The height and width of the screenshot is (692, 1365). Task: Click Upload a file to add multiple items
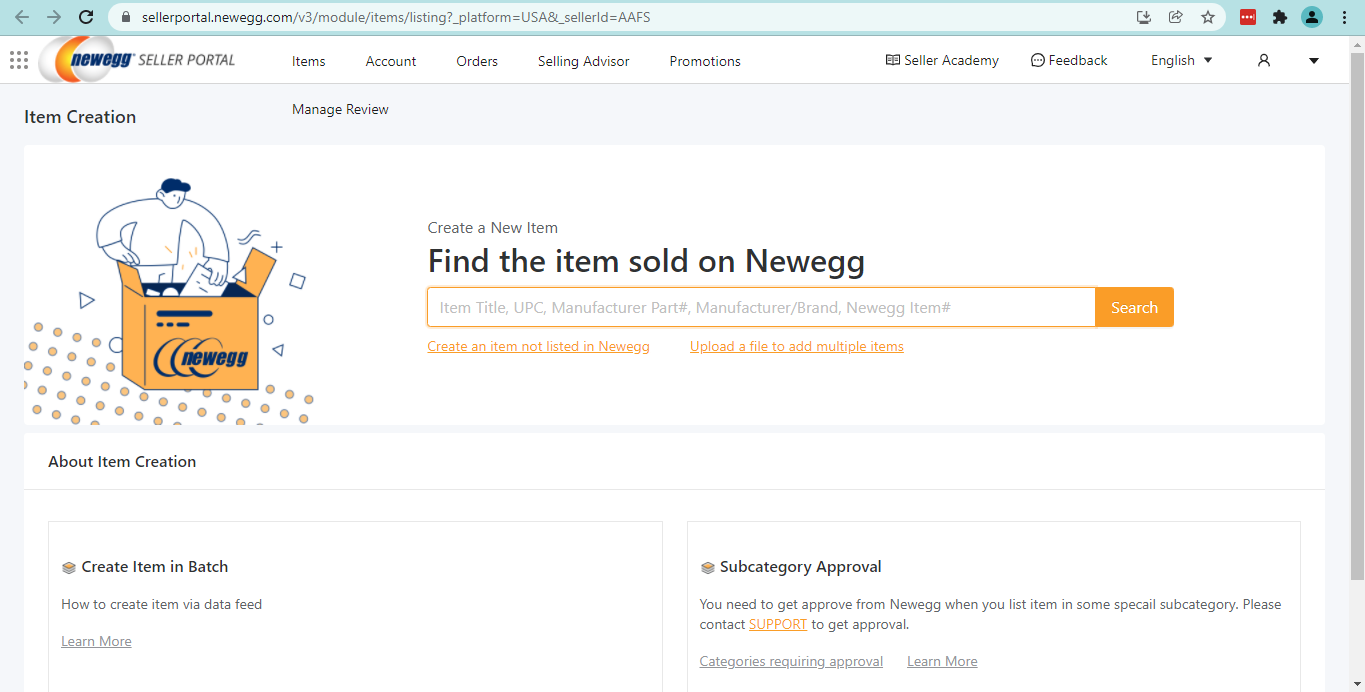pyautogui.click(x=797, y=346)
